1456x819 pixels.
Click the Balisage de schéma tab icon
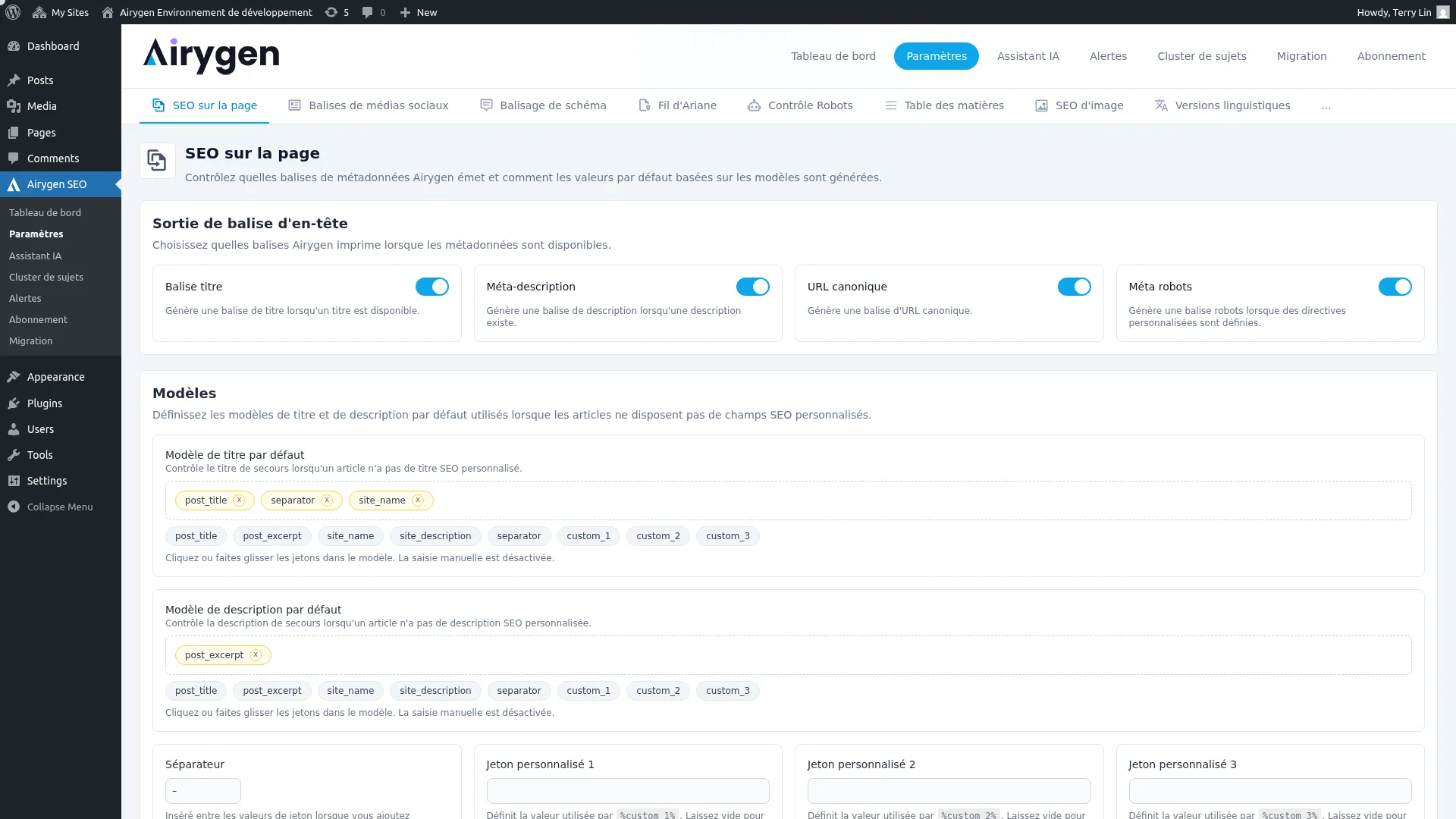486,105
